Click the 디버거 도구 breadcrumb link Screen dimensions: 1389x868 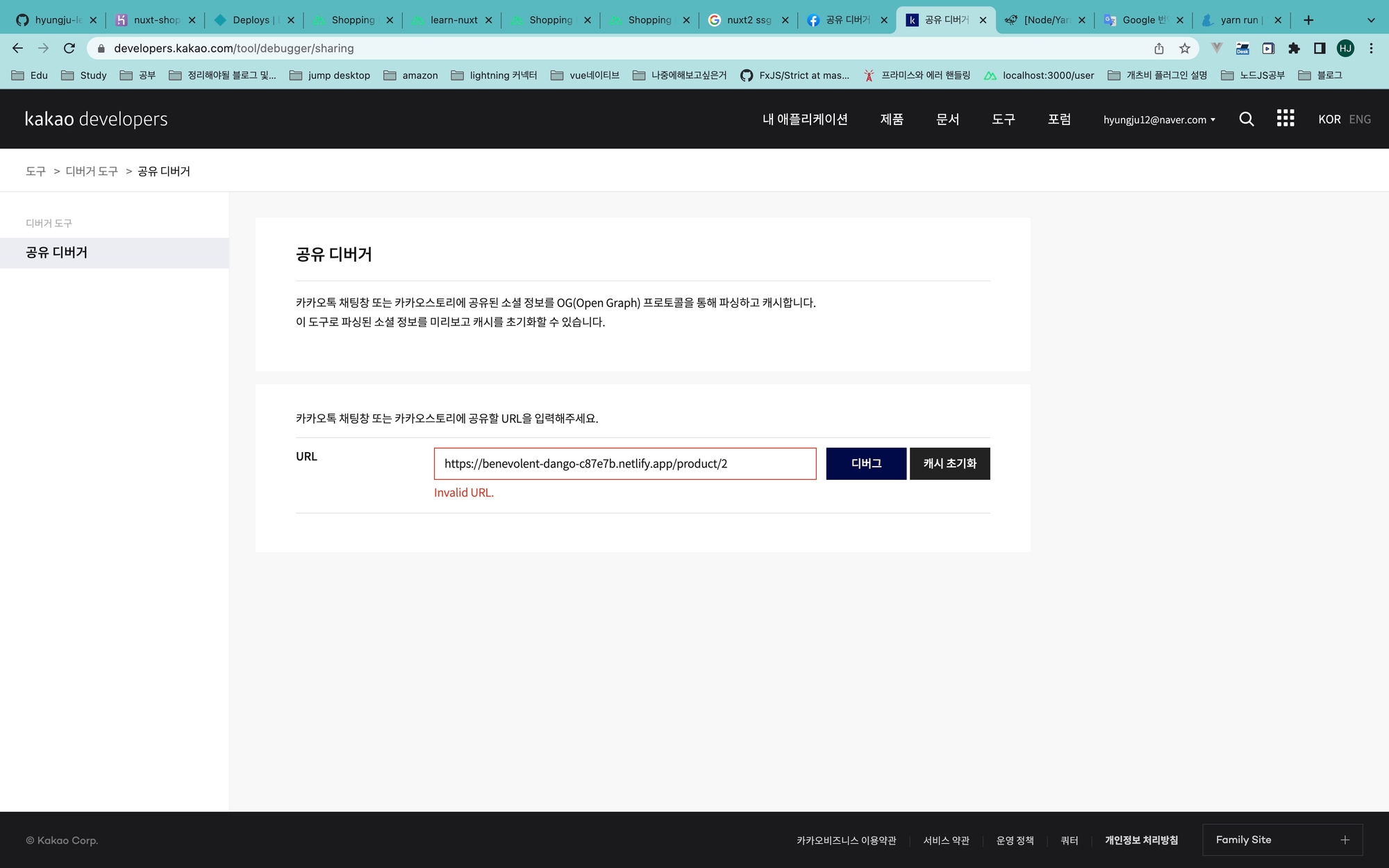(92, 171)
